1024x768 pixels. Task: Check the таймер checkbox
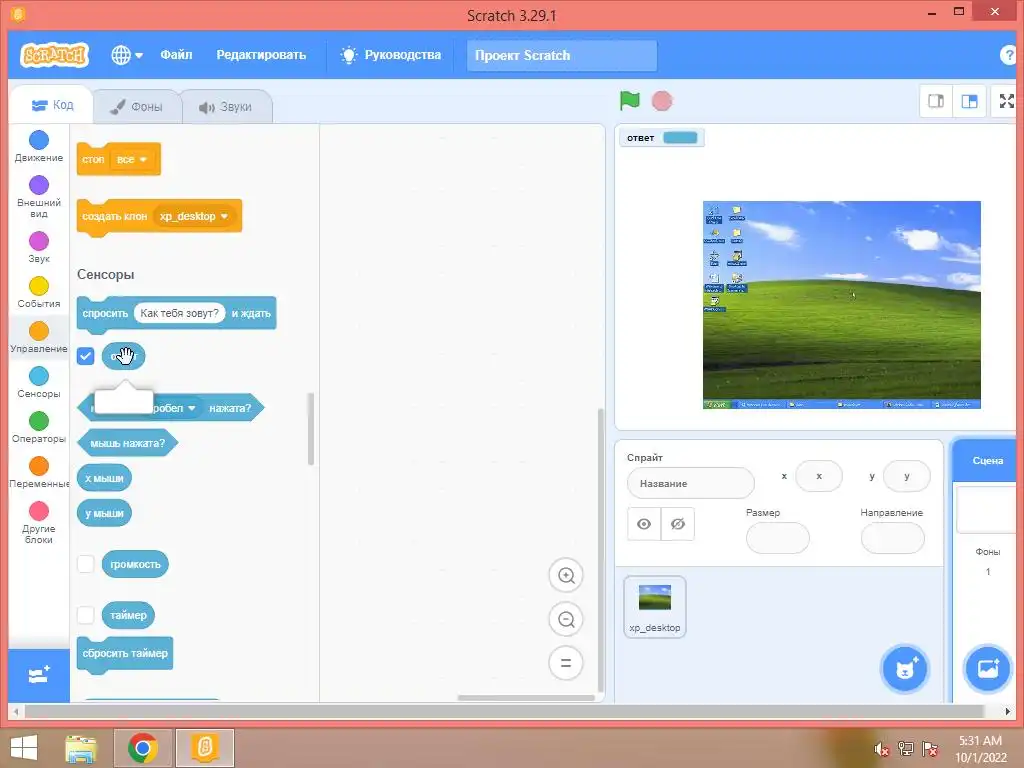point(86,615)
